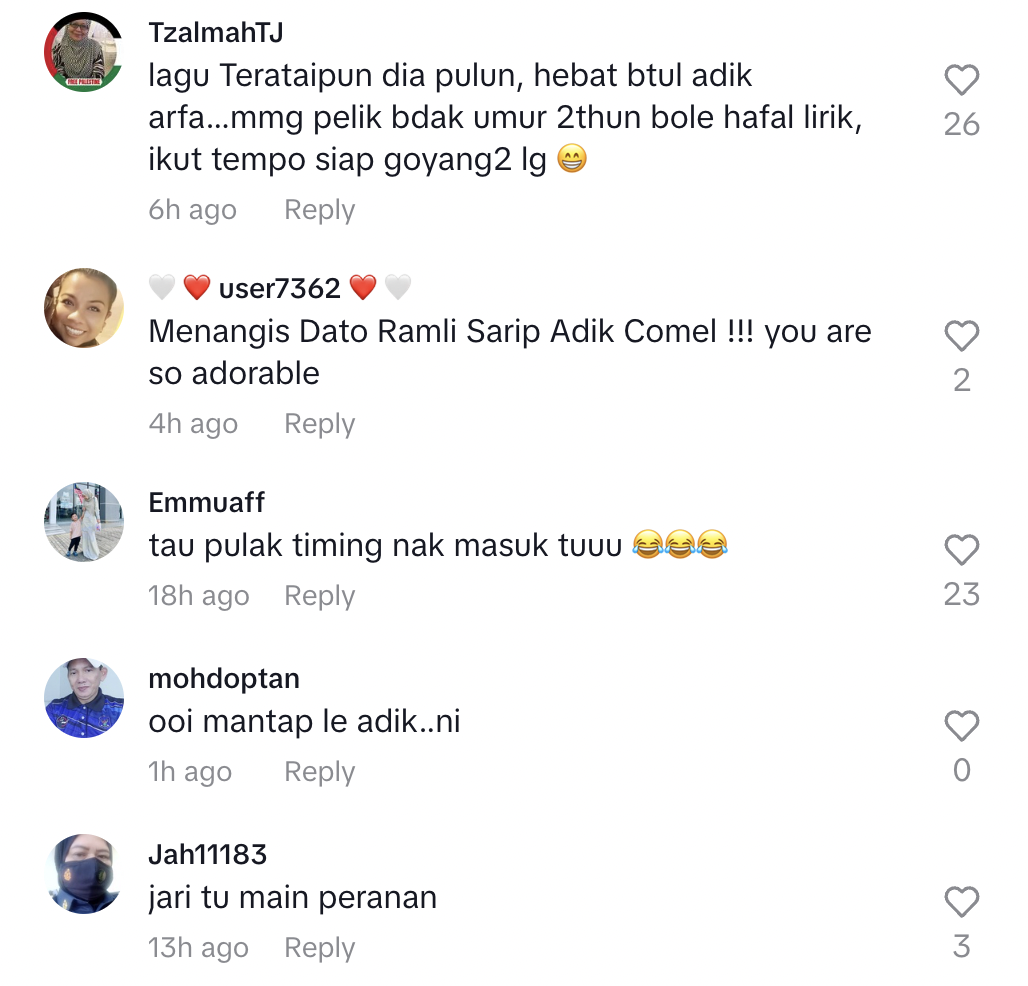Open the TzalmahTJ username link
The height and width of the screenshot is (986, 1028).
click(x=216, y=32)
